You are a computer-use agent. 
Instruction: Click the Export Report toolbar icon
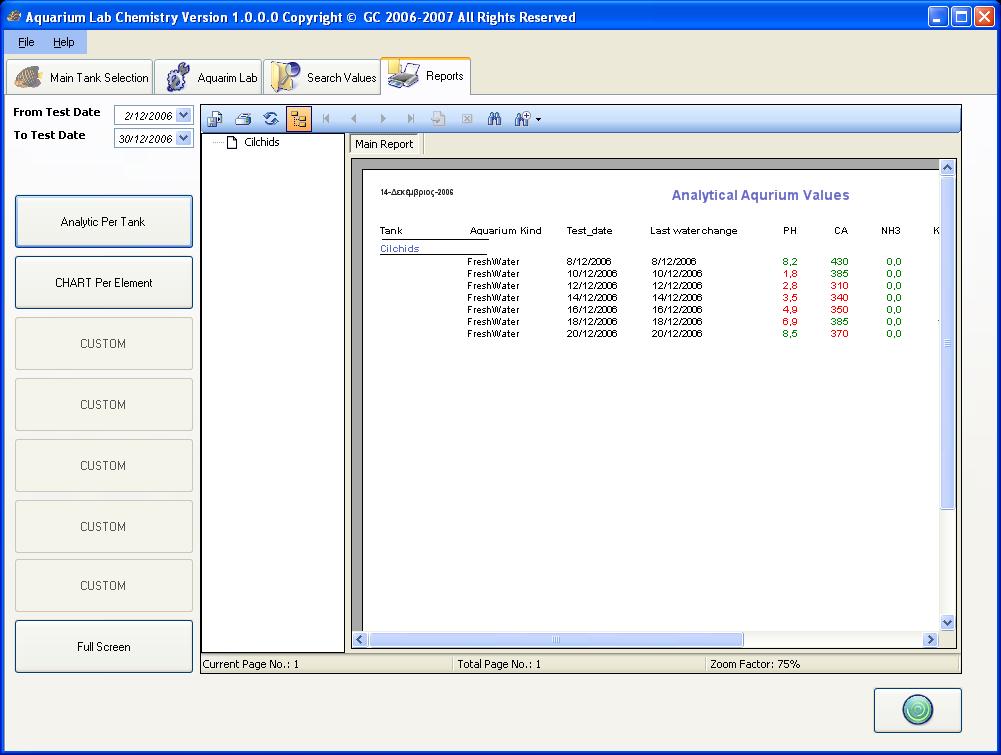click(215, 119)
